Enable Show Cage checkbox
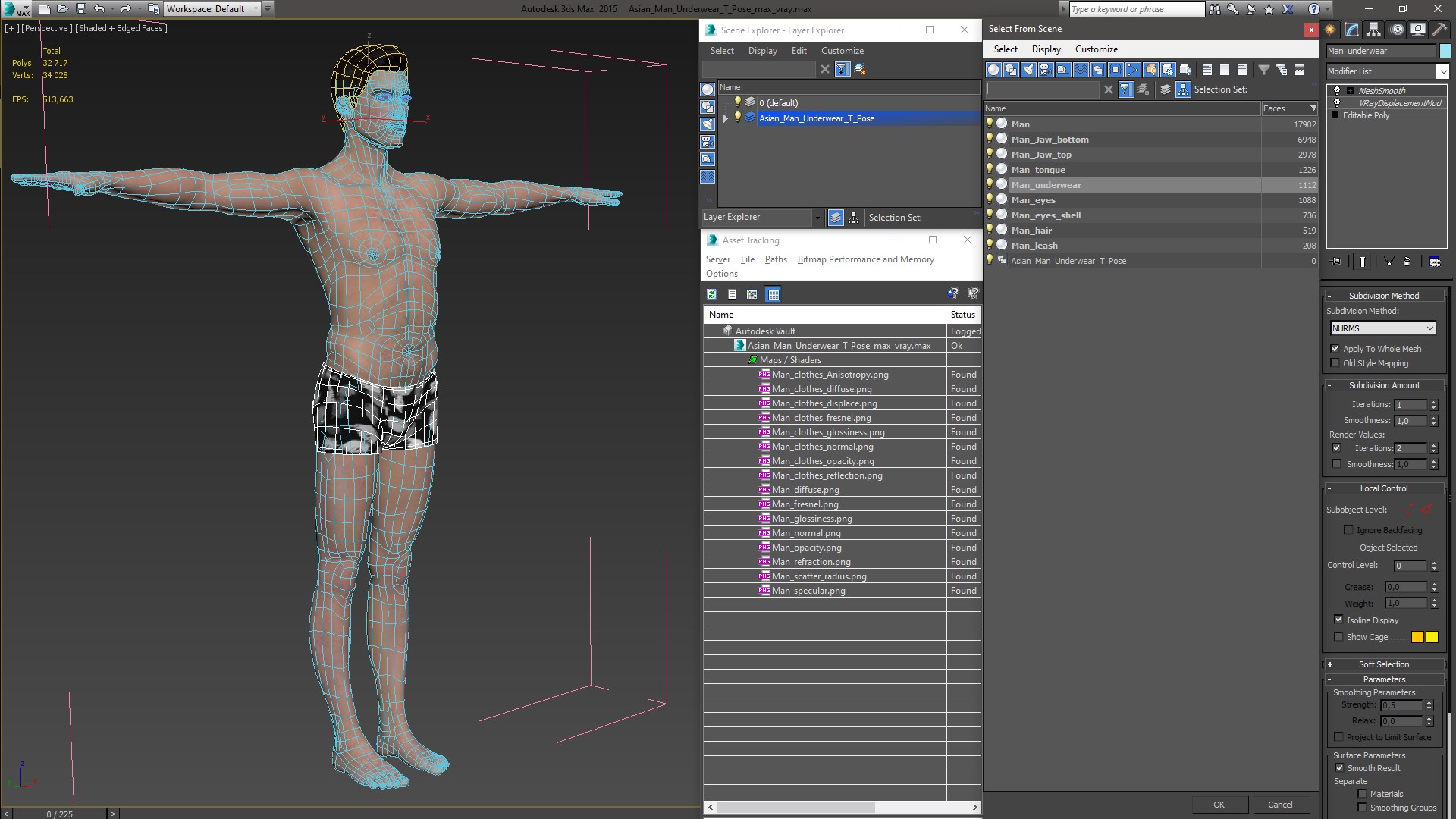 [1338, 637]
